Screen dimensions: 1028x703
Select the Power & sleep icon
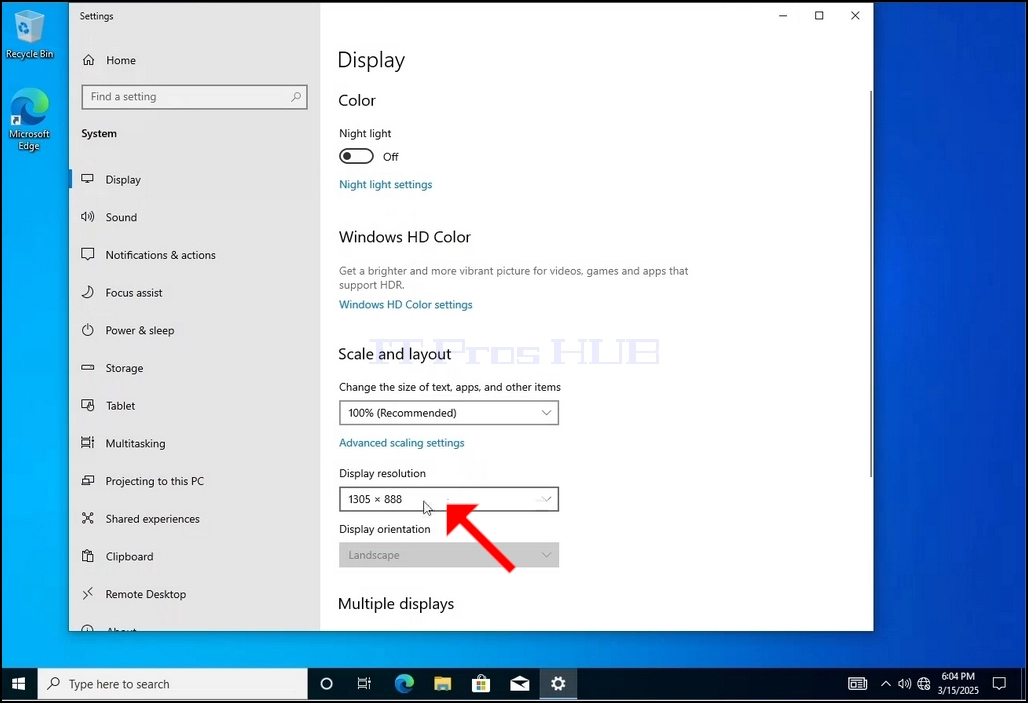[88, 330]
